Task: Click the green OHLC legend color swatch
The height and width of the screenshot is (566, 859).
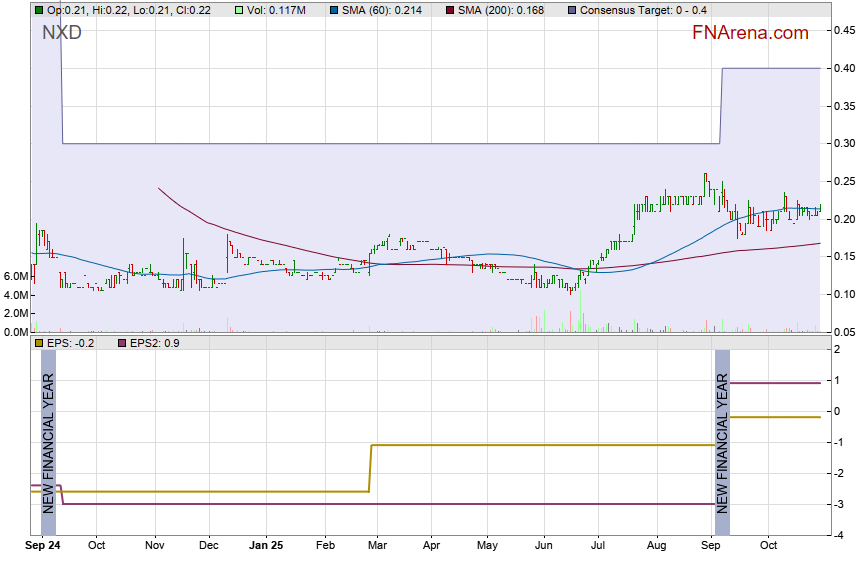Action: [39, 10]
